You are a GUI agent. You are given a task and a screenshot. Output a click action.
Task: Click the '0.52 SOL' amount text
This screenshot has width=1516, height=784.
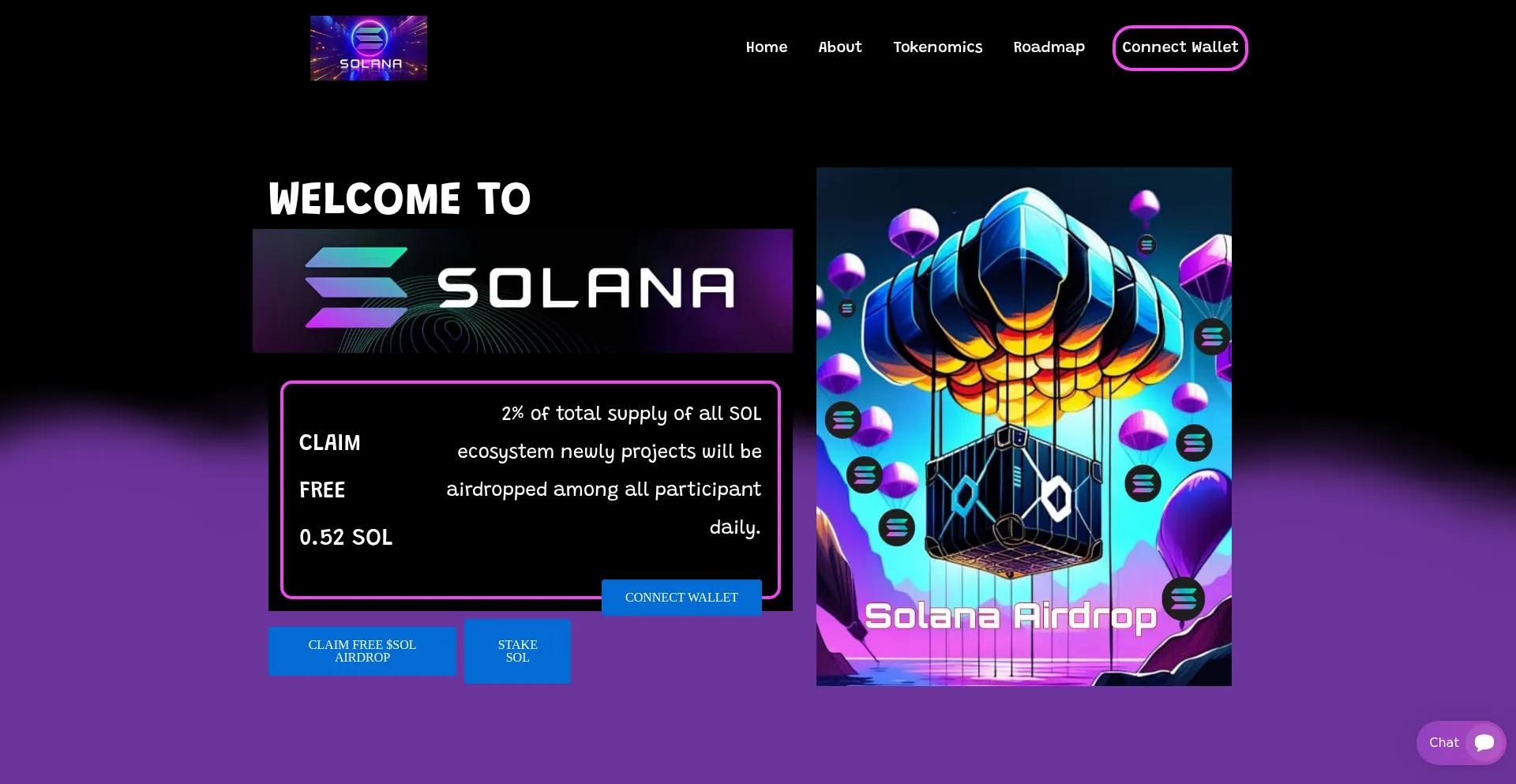(346, 538)
